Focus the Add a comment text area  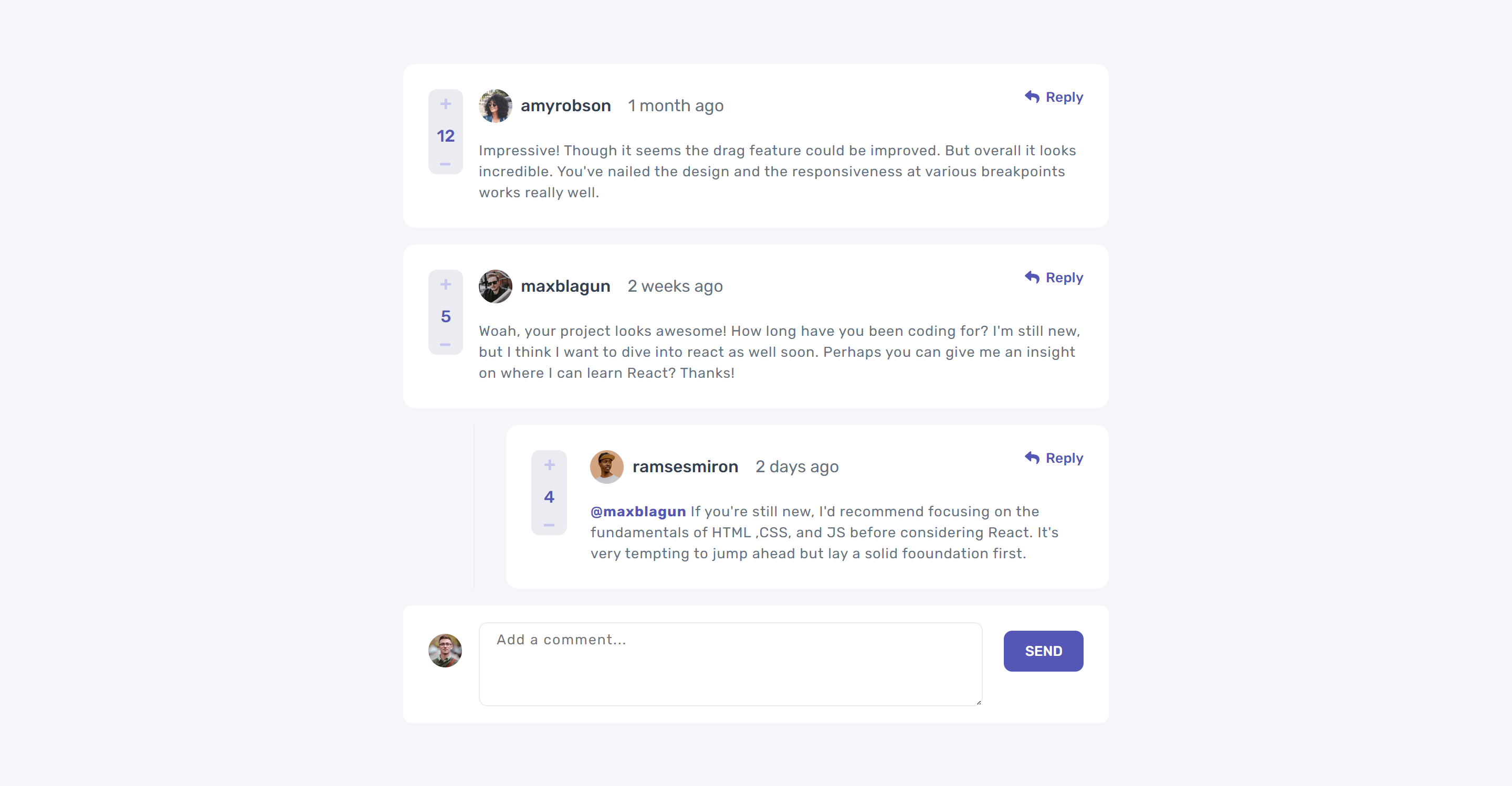(730, 664)
